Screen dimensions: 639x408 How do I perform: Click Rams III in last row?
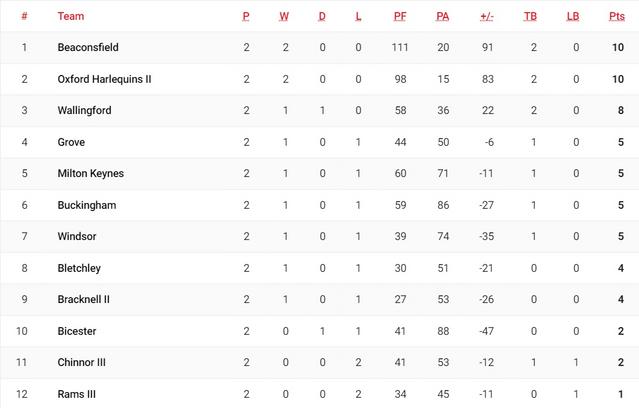click(x=77, y=394)
